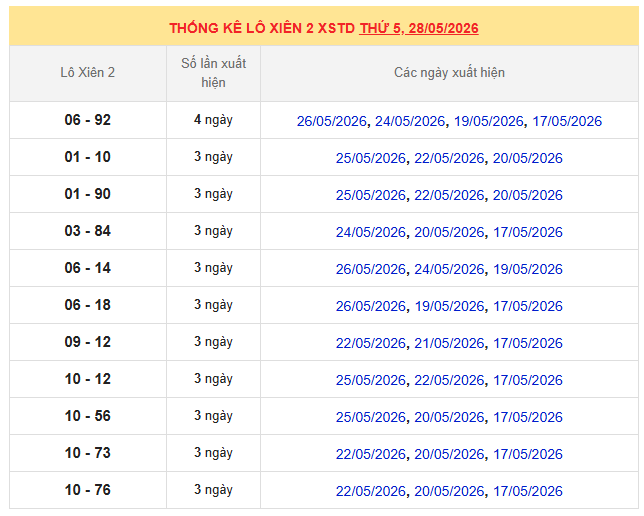644x516 pixels.
Task: Open 22/05/2026 link in 09 - 12 row
Action: point(370,343)
